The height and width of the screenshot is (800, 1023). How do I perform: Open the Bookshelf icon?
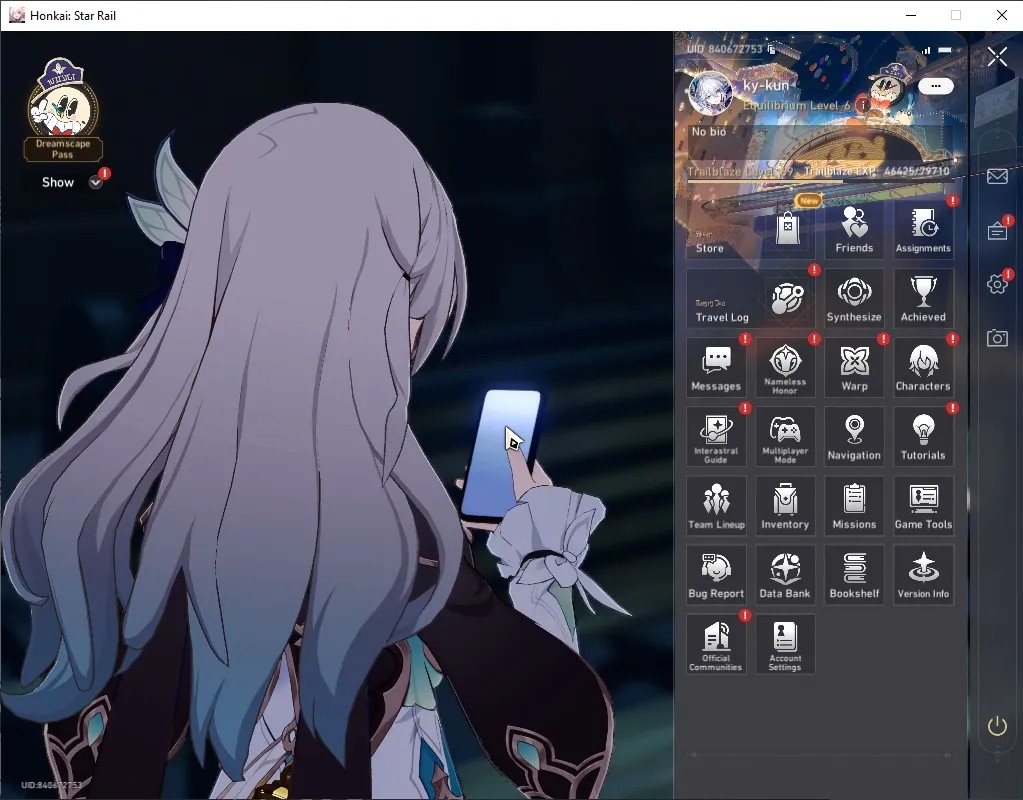[854, 575]
